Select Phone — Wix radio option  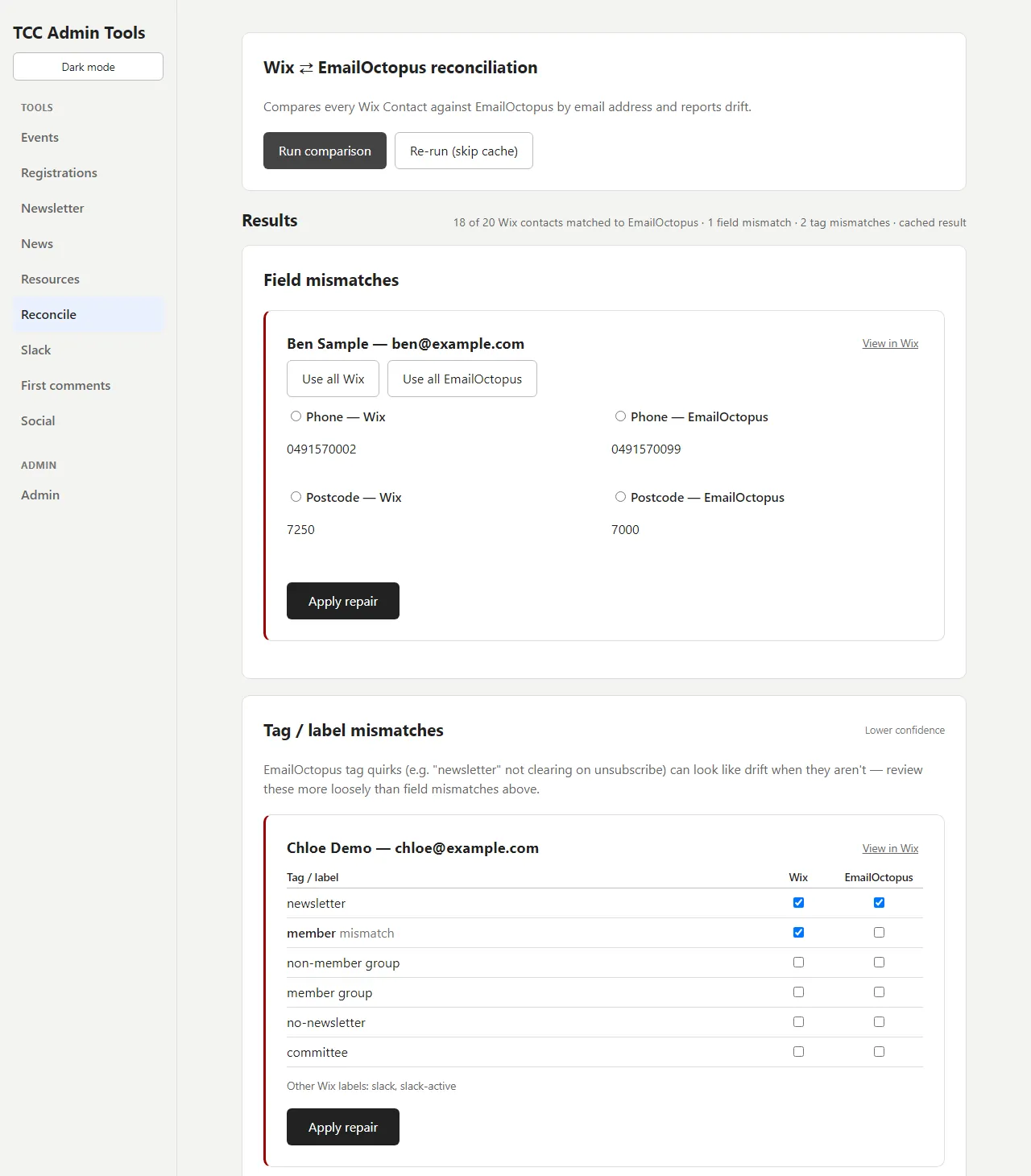[296, 416]
